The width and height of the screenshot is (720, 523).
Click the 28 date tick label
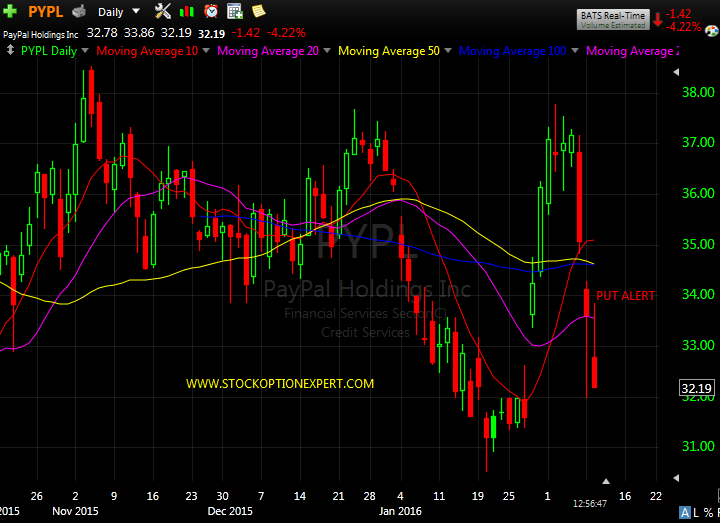click(x=369, y=496)
